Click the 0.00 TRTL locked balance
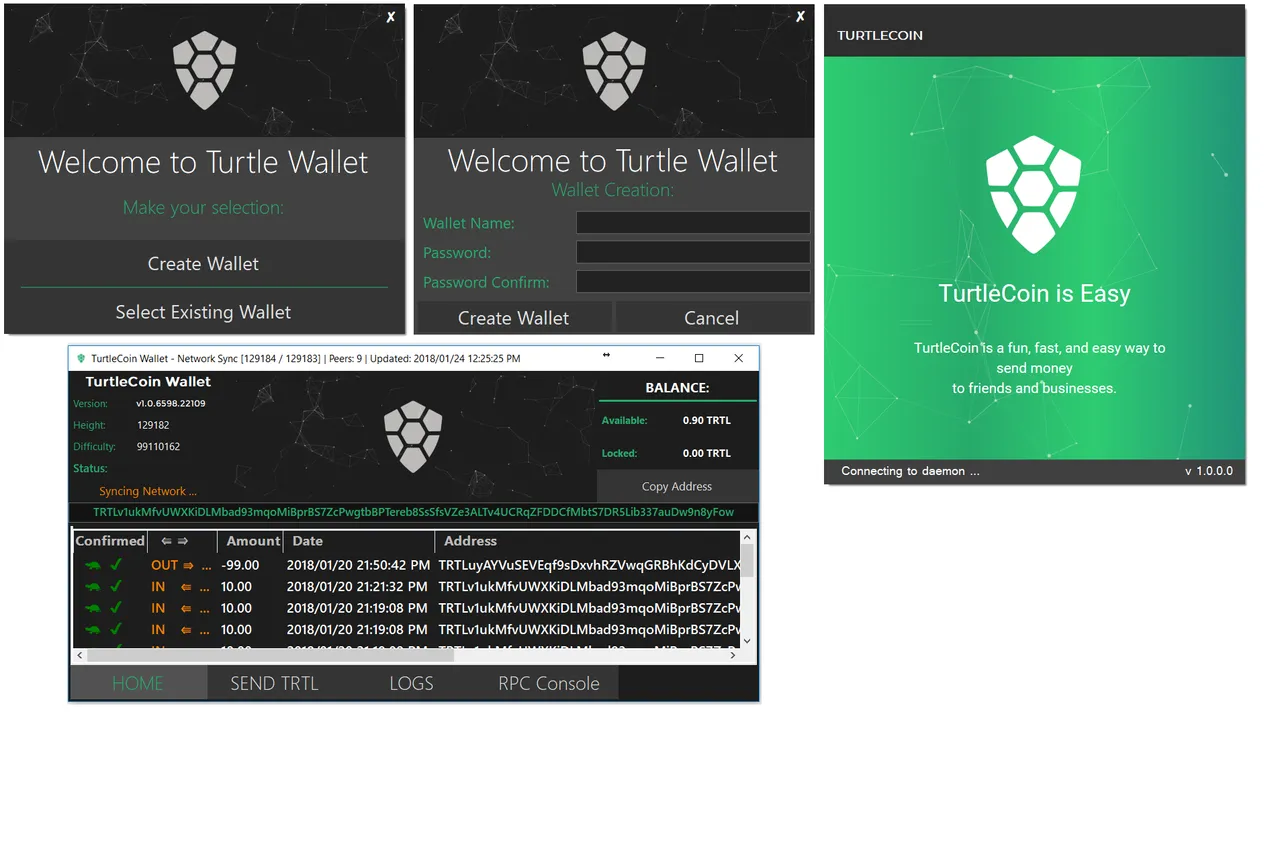This screenshot has height=868, width=1280. point(707,453)
